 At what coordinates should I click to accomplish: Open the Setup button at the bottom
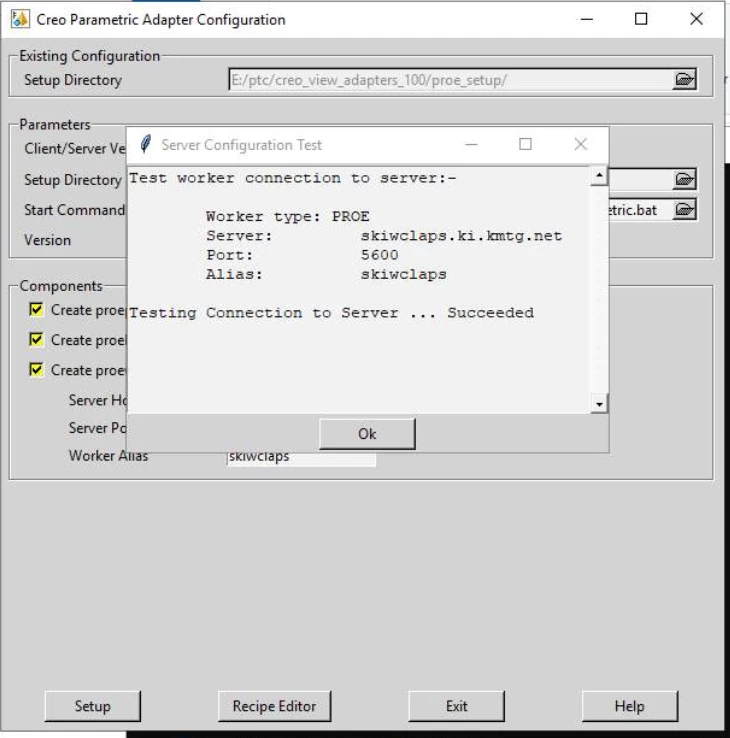click(x=93, y=706)
